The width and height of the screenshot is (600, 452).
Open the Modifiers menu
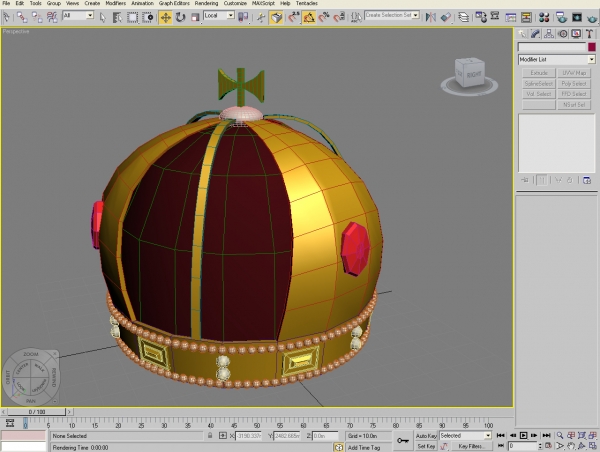tap(116, 3)
